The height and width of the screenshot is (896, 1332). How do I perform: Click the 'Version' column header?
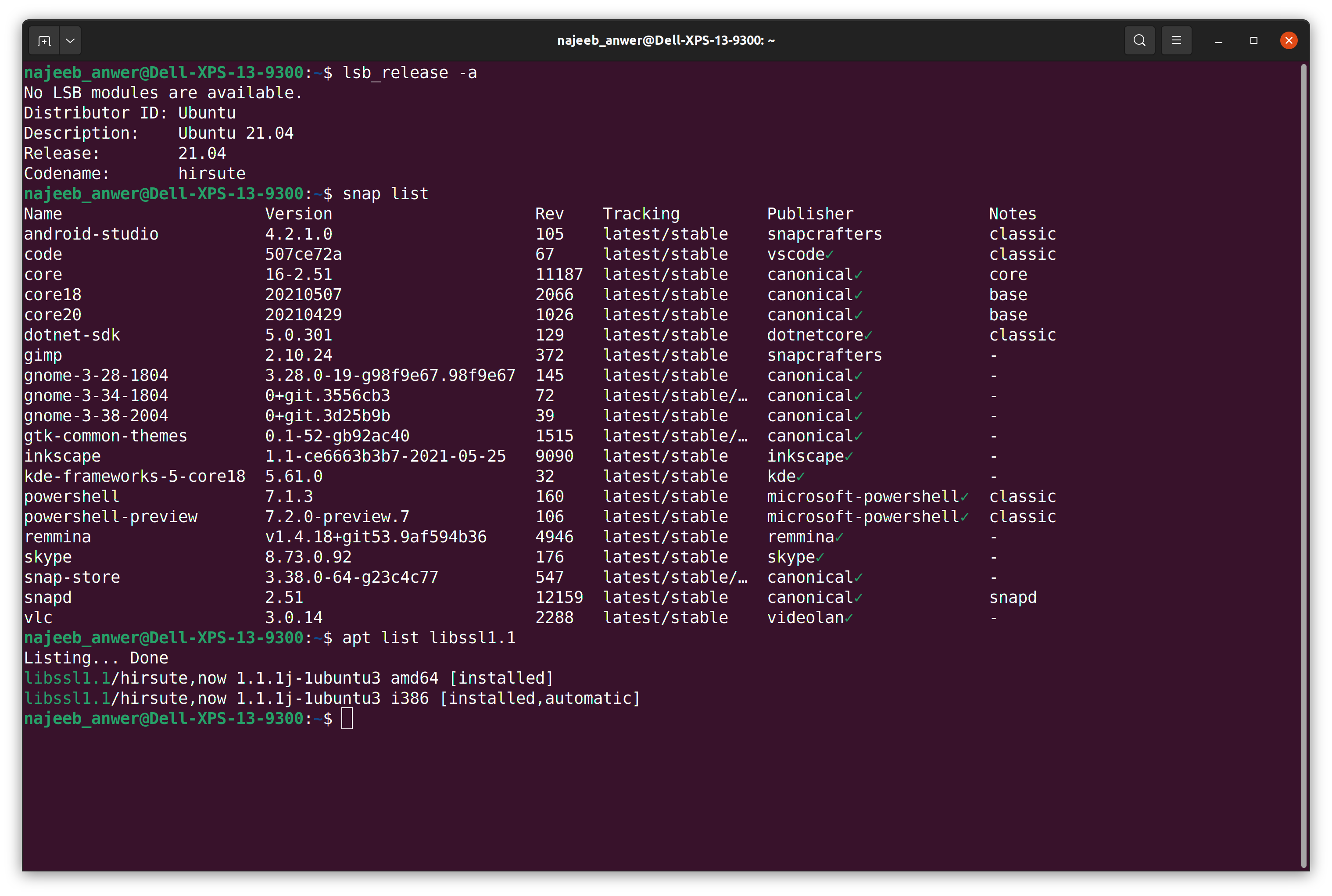point(298,214)
